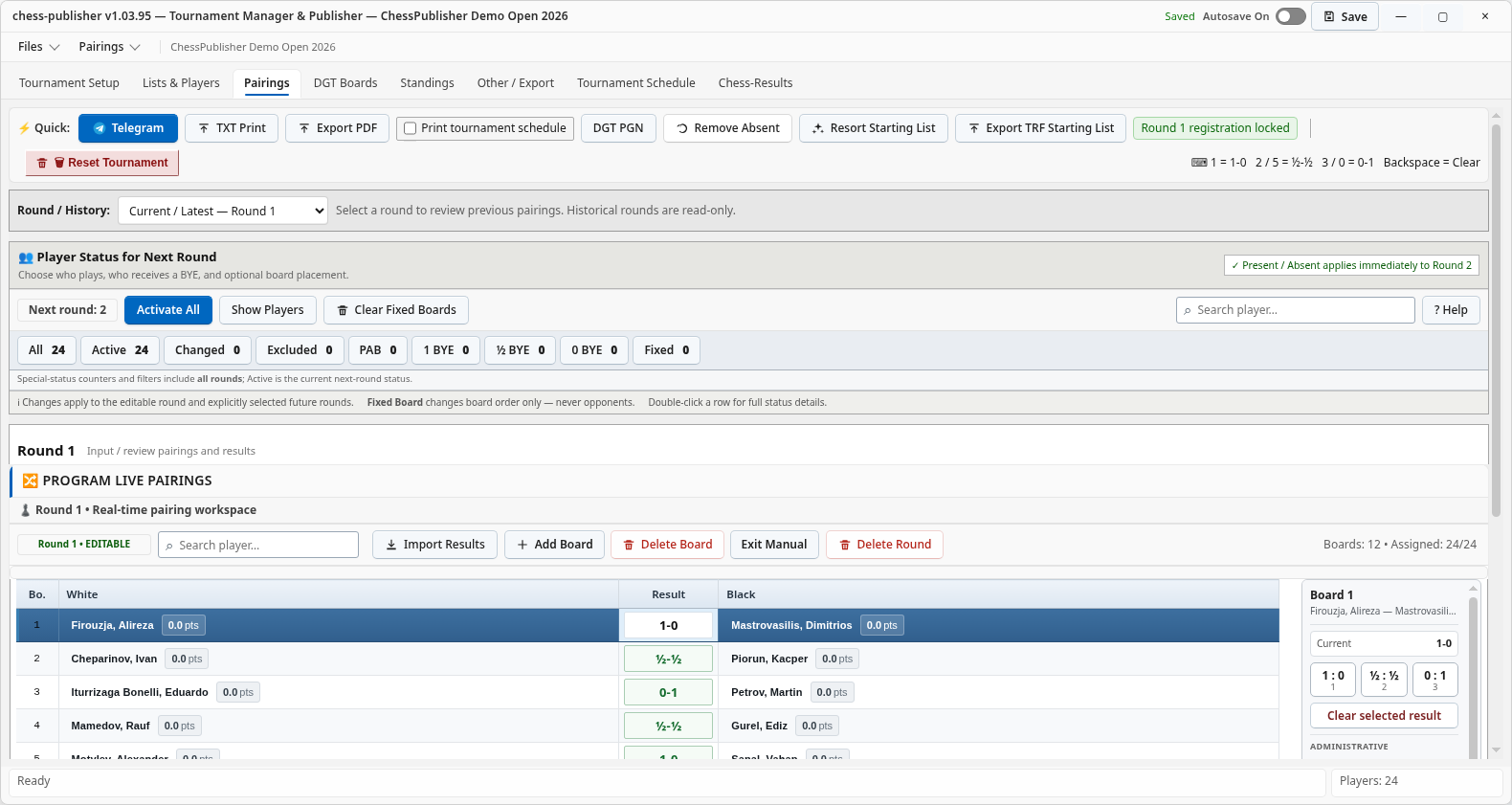Screen dimensions: 1512x805
Task: Click the Save disk icon button
Action: [x=1345, y=16]
